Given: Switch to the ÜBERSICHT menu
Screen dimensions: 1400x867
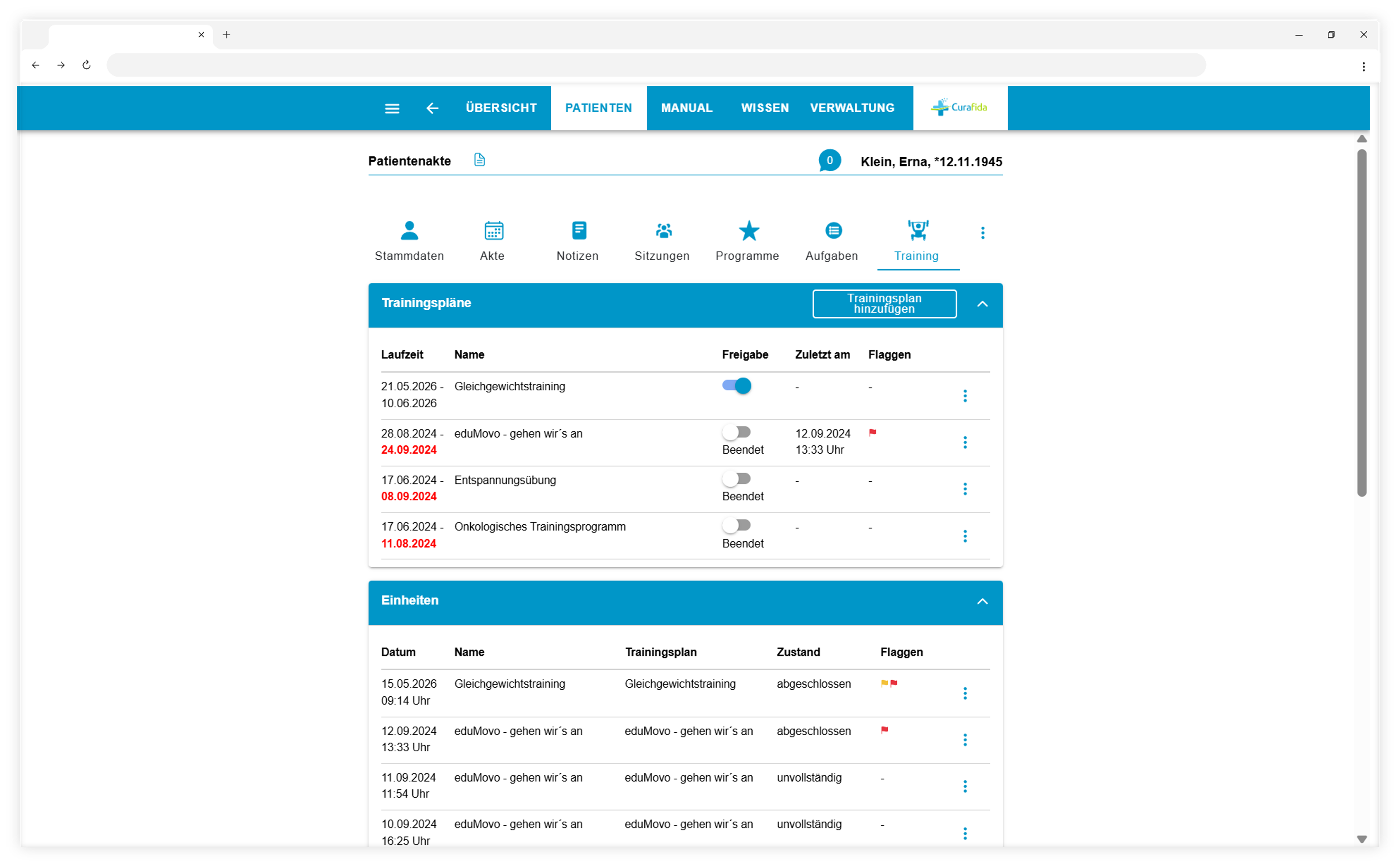Looking at the screenshot, I should [x=501, y=108].
